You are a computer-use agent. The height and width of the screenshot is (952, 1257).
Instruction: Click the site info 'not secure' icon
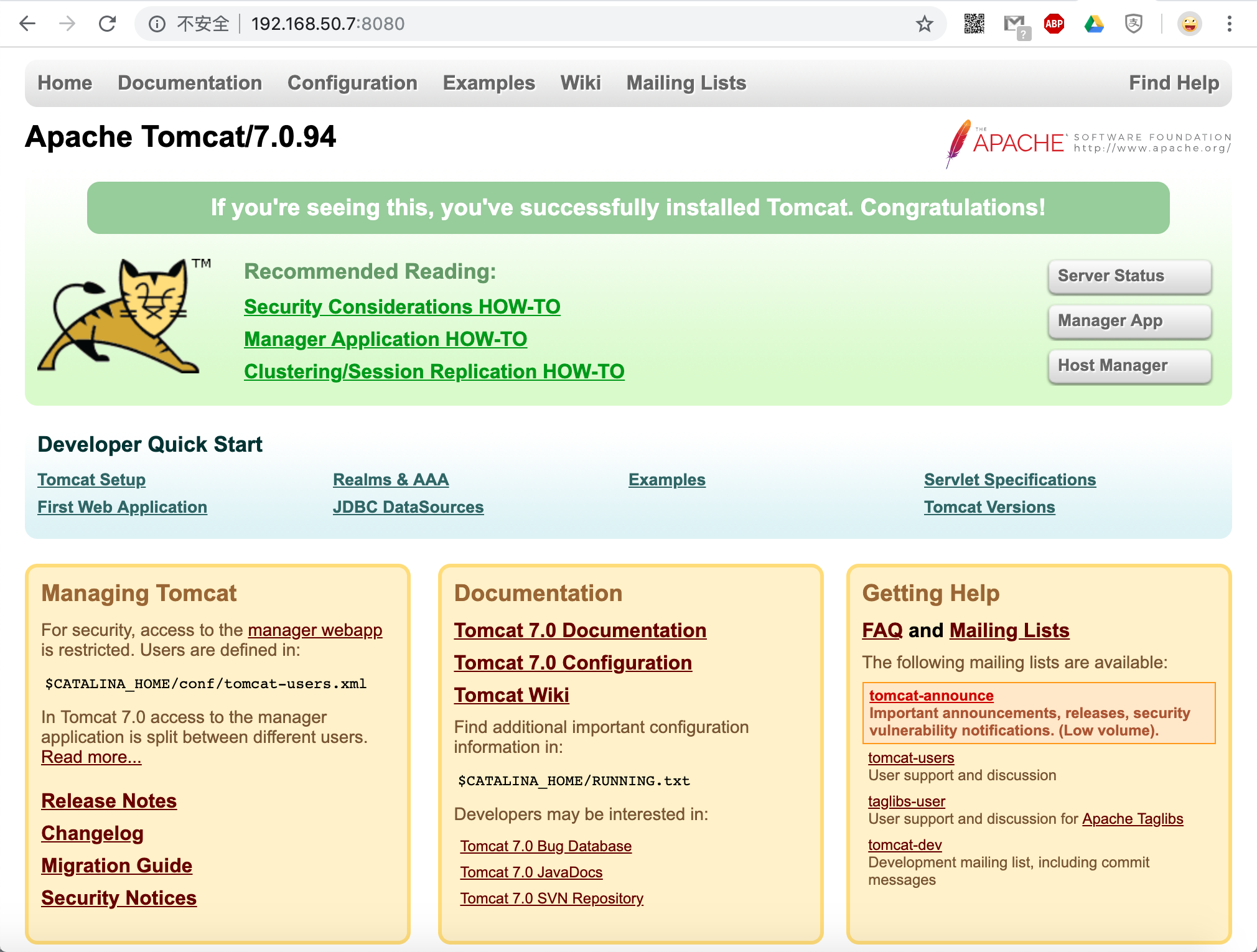157,24
